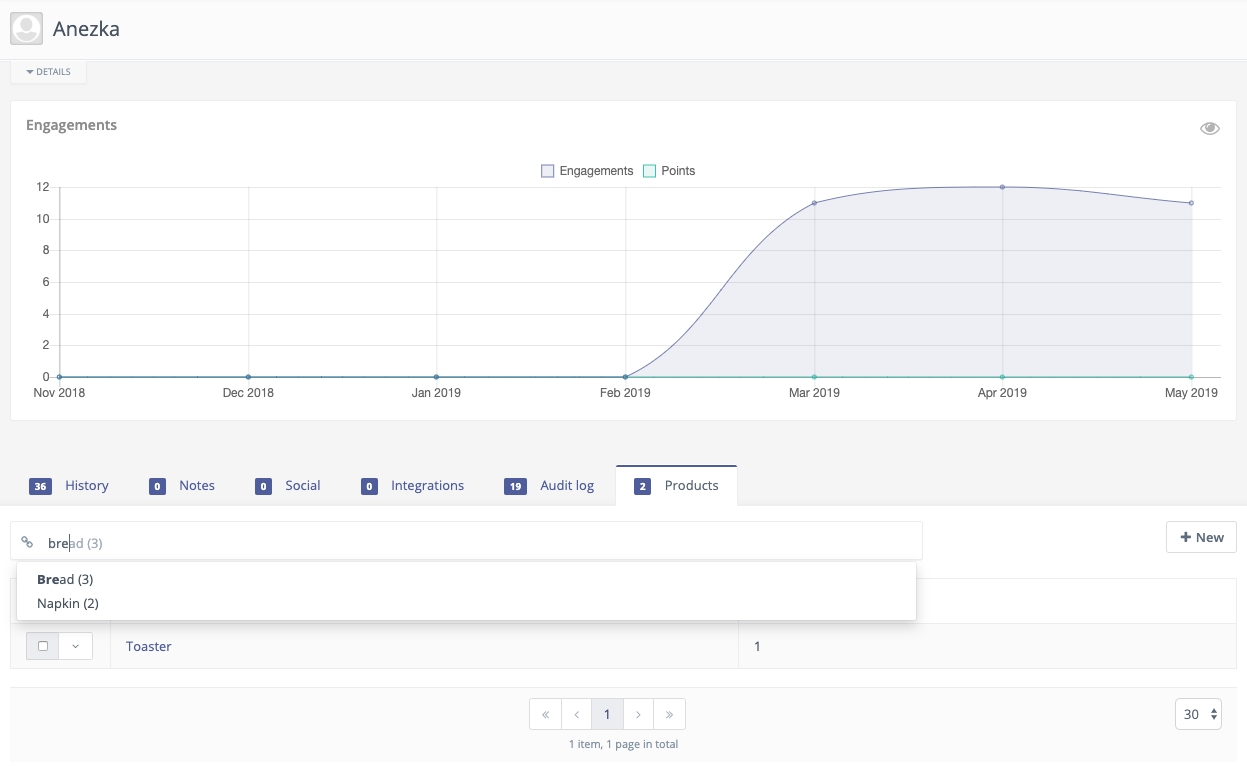Choose Napkin (2) in the suggestion list
This screenshot has width=1247, height=766.
(68, 603)
